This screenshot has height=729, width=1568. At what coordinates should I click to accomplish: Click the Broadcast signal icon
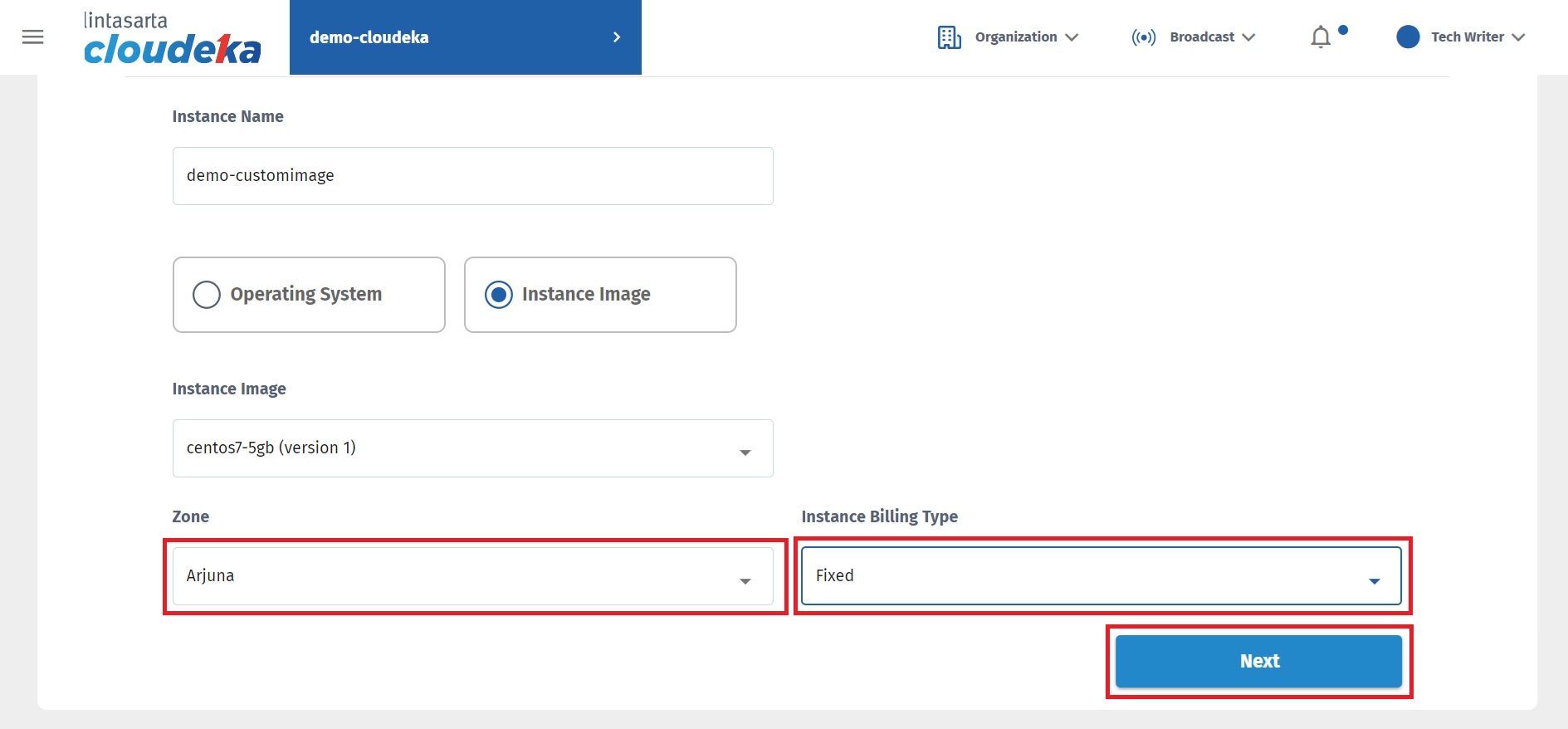pyautogui.click(x=1143, y=37)
